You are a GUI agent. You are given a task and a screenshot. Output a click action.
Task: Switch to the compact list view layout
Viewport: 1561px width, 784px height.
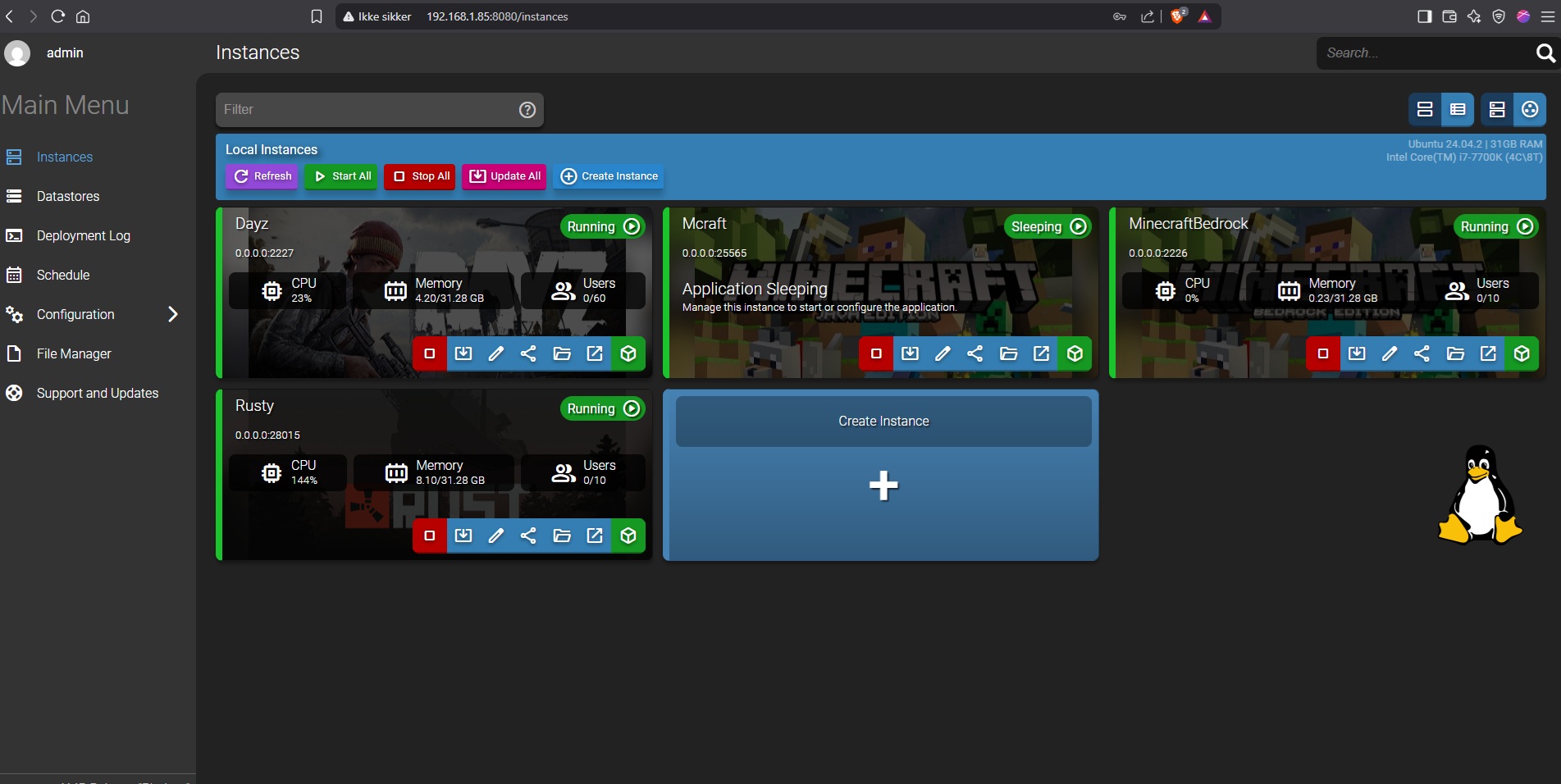coord(1458,109)
